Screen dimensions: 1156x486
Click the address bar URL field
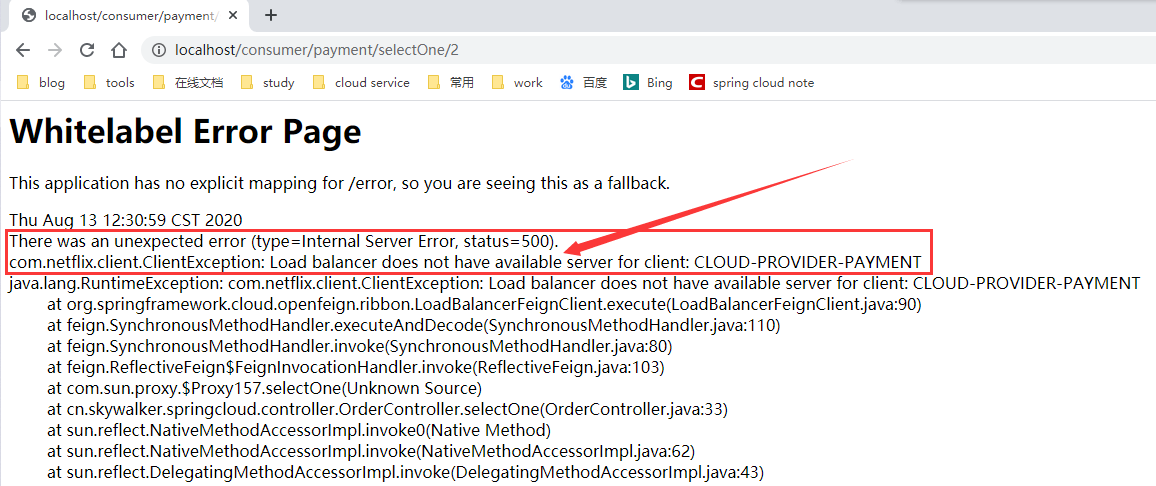pyautogui.click(x=649, y=50)
